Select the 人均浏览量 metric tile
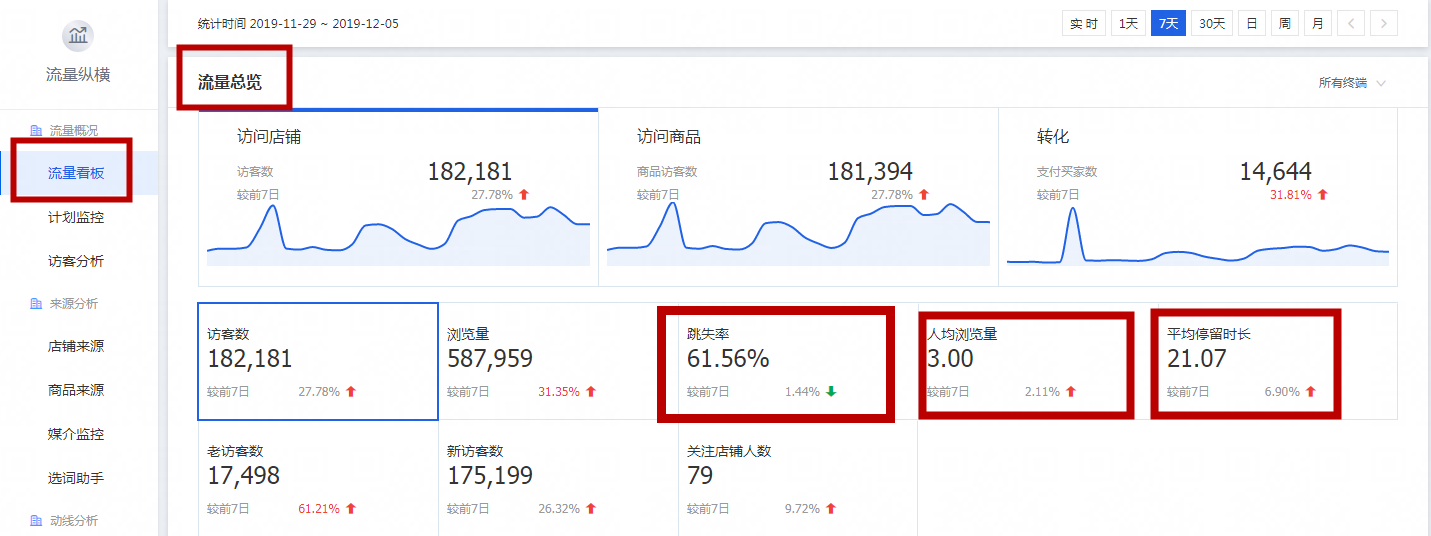Image resolution: width=1431 pixels, height=536 pixels. pos(1038,361)
